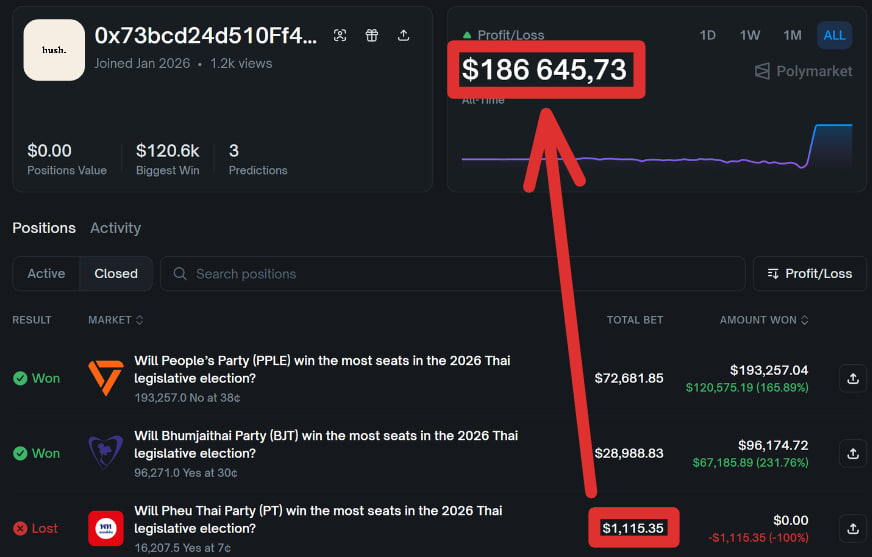Click the $72,681.85 total bet value
The width and height of the screenshot is (872, 557).
(x=628, y=378)
